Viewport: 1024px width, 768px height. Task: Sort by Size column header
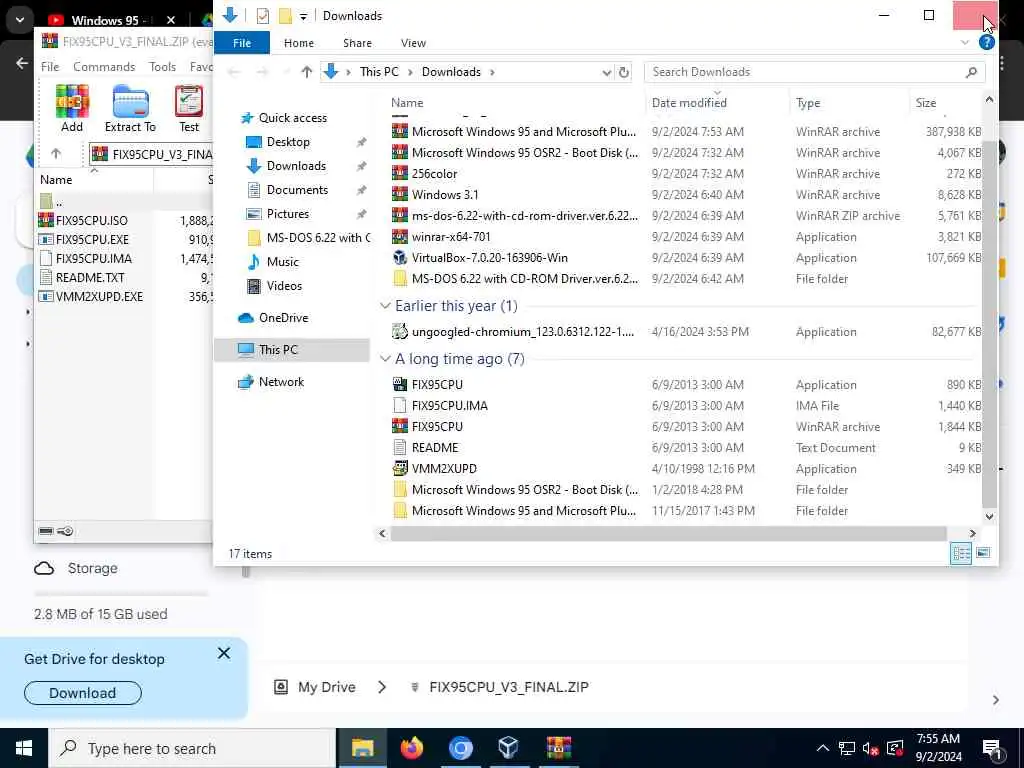point(925,103)
